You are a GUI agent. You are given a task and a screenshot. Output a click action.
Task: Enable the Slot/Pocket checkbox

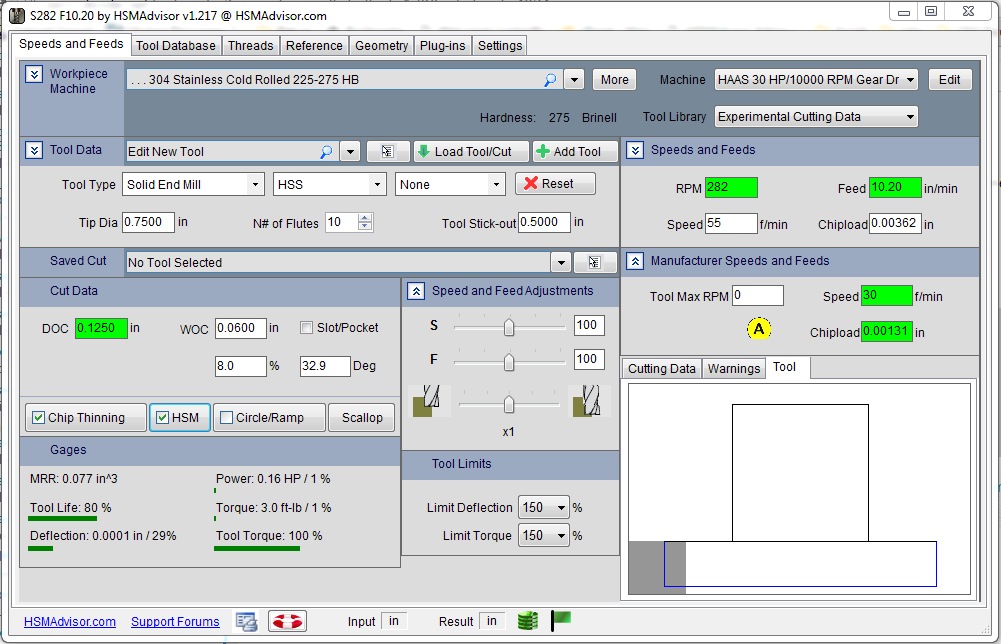click(307, 328)
